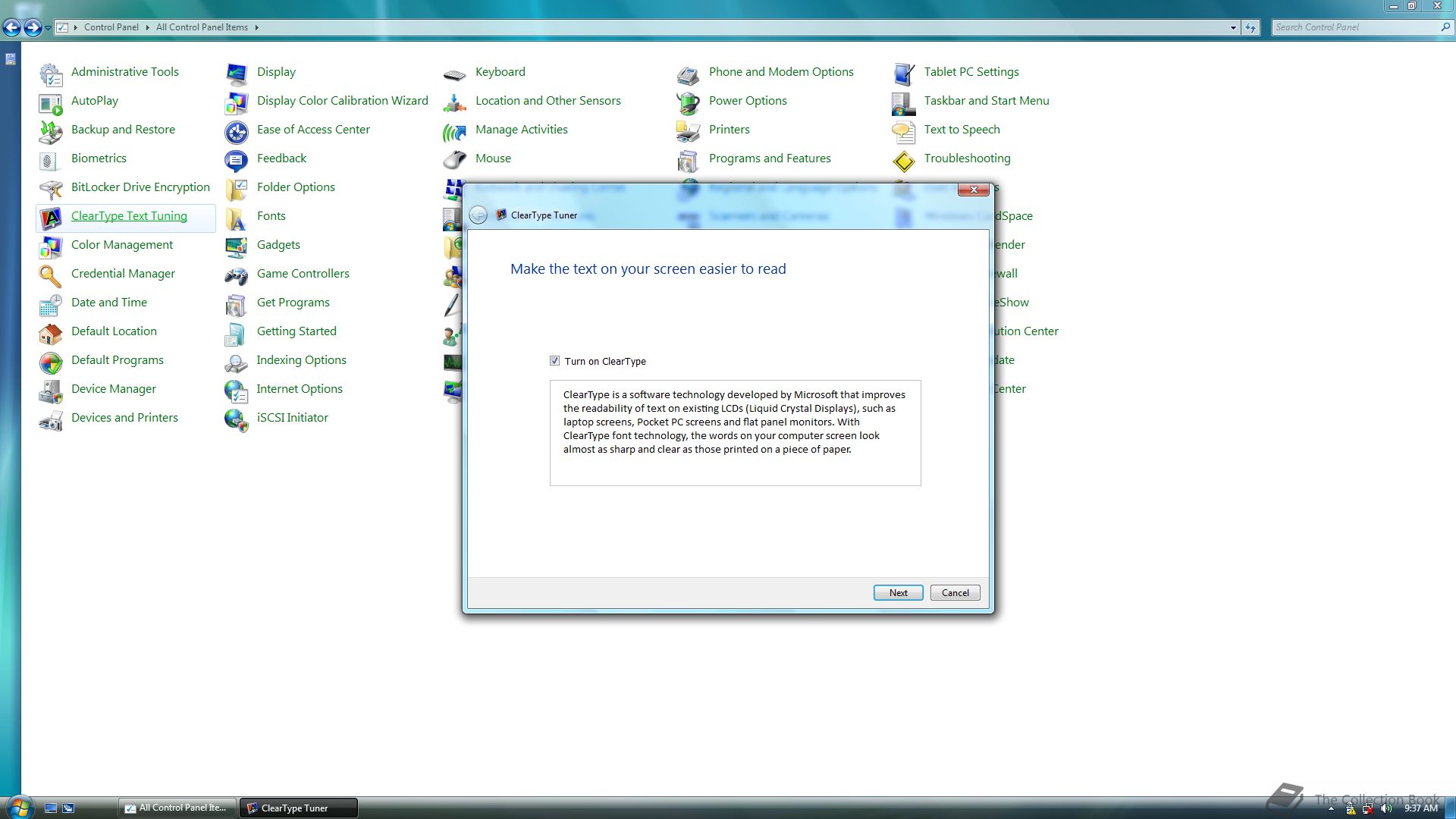Open the Programs and Features link
This screenshot has width=1456, height=819.
point(770,158)
